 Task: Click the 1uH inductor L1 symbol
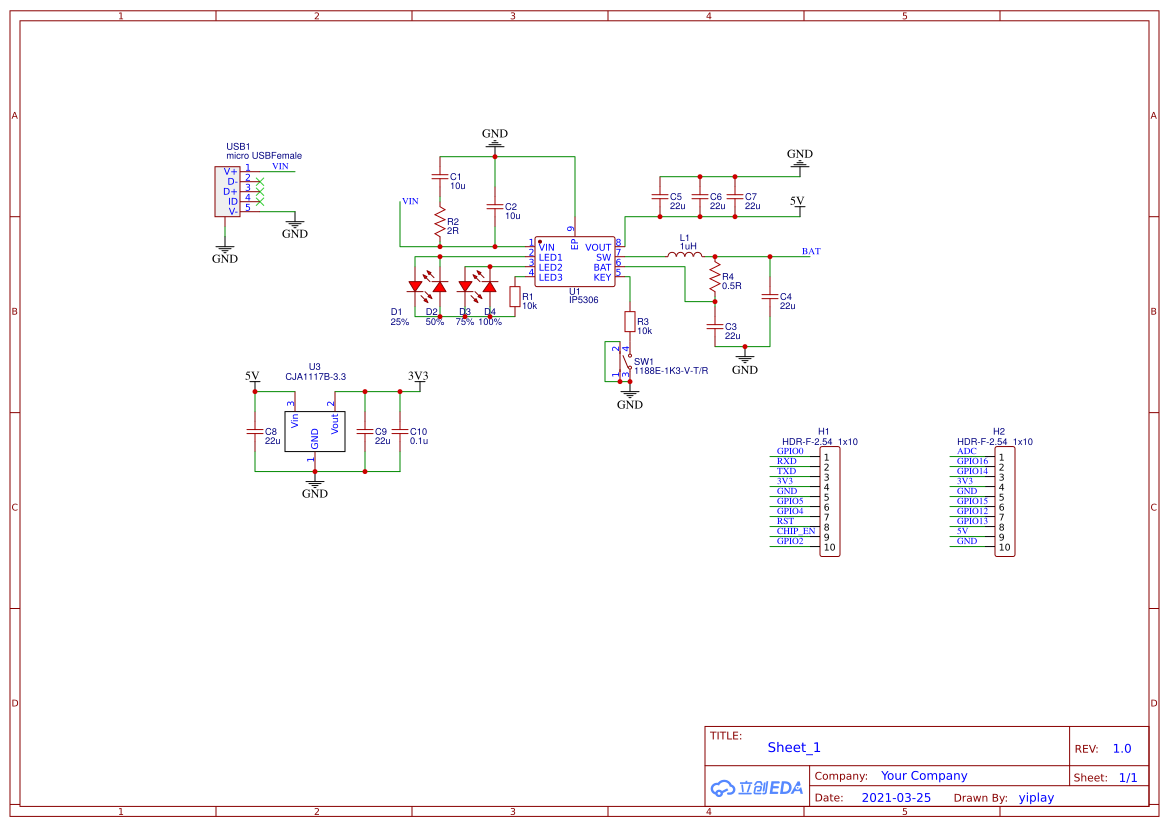[685, 256]
